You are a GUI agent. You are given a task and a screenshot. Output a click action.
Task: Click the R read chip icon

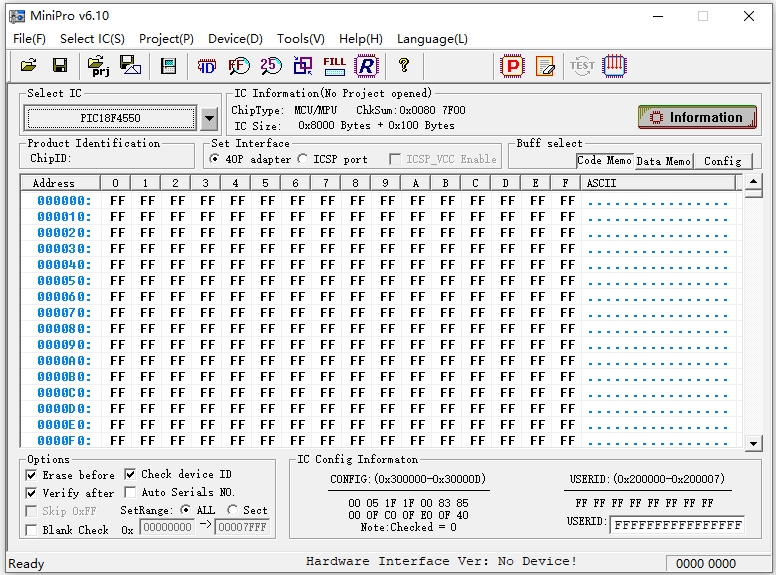pos(367,66)
